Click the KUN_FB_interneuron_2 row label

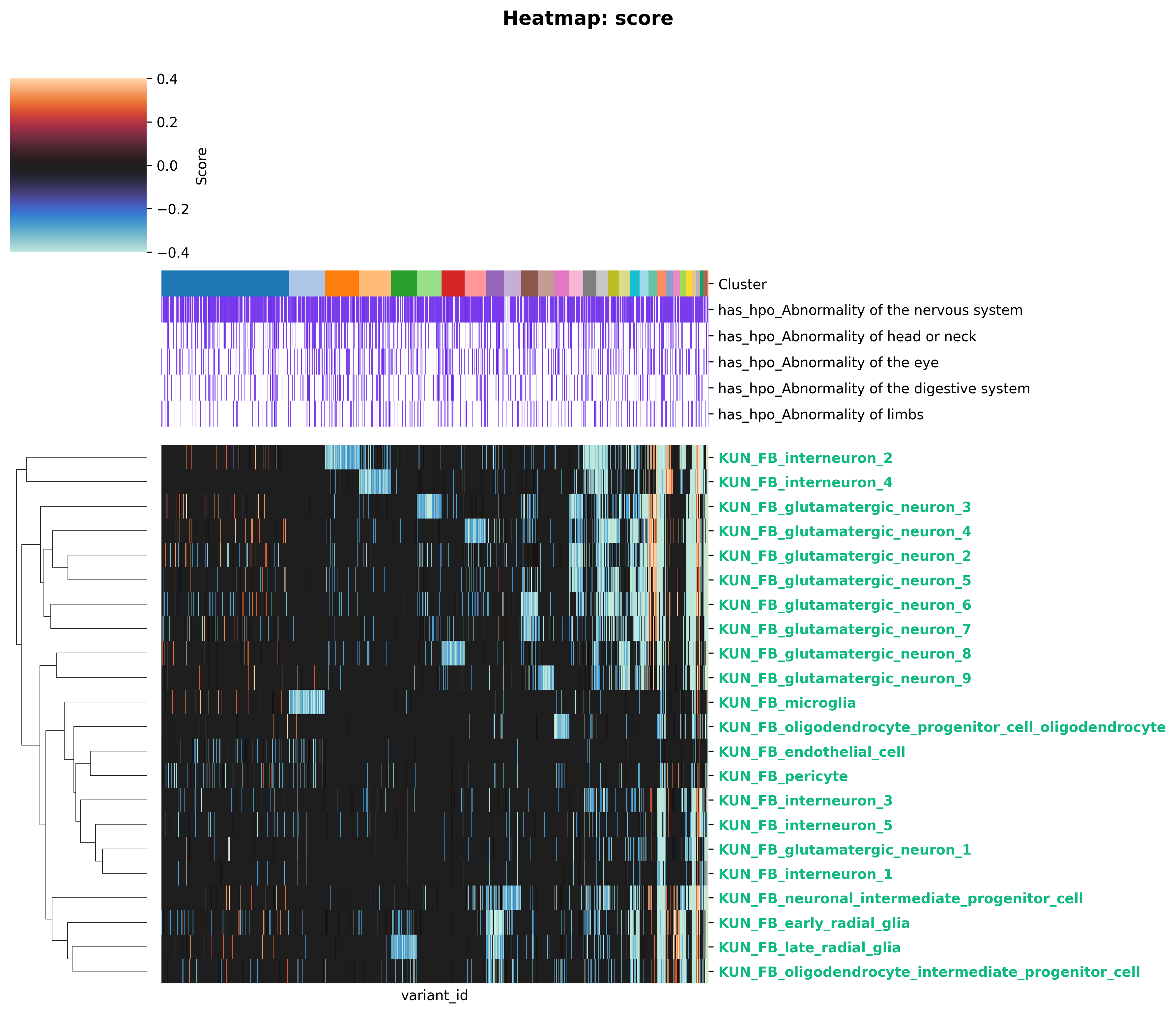click(805, 458)
